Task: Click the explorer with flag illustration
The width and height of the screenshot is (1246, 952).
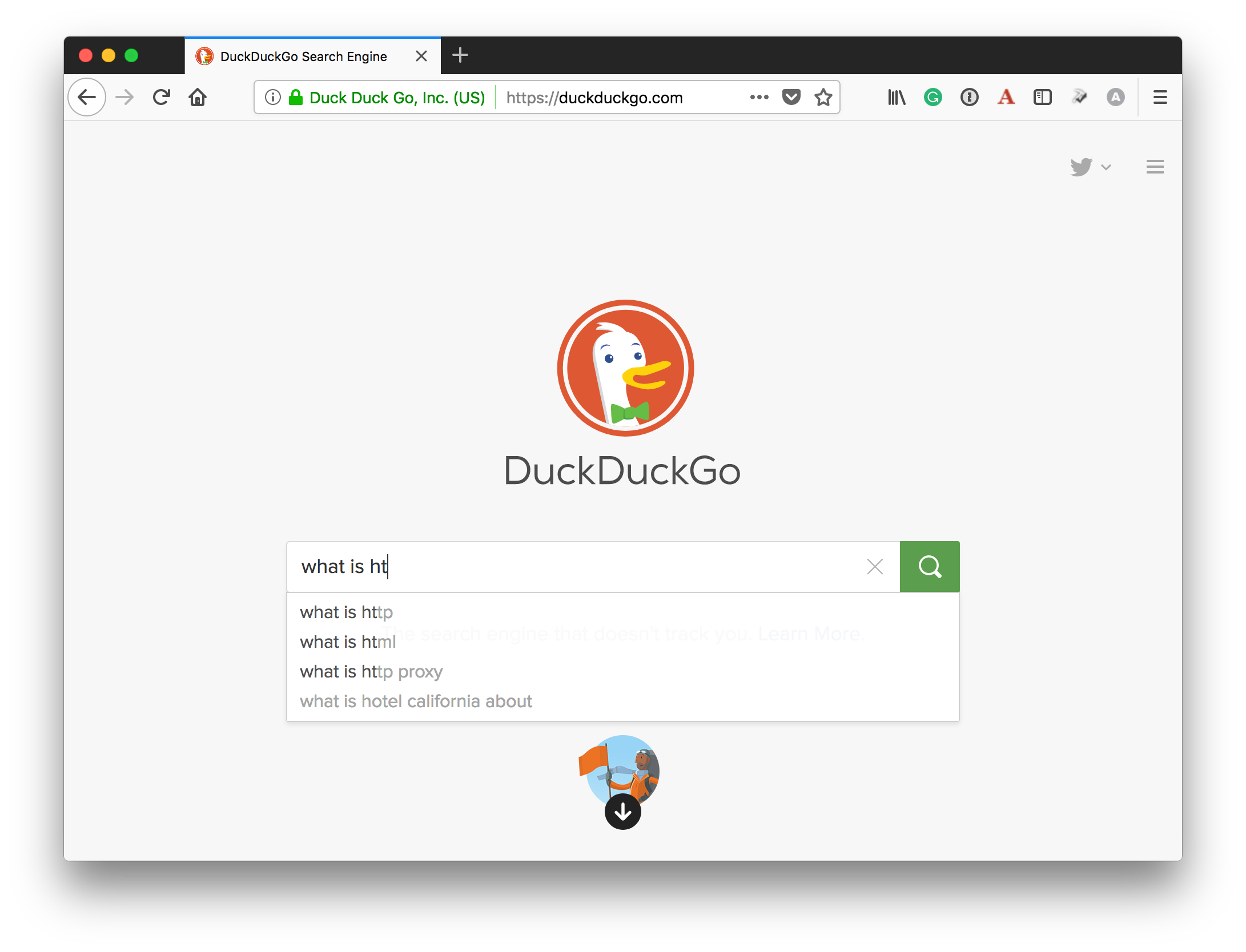Action: pos(620,769)
